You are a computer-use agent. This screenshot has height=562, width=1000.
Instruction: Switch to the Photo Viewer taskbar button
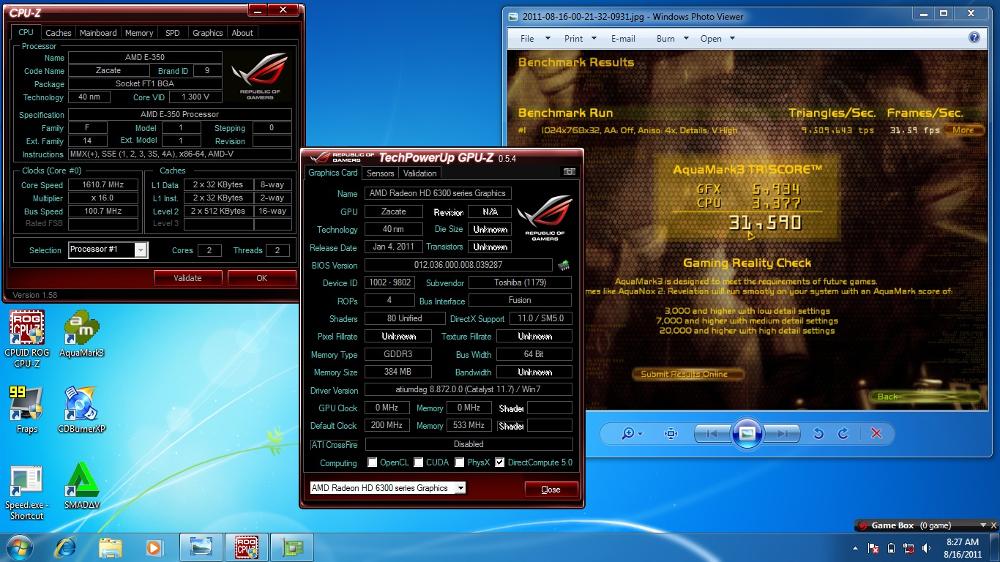200,547
